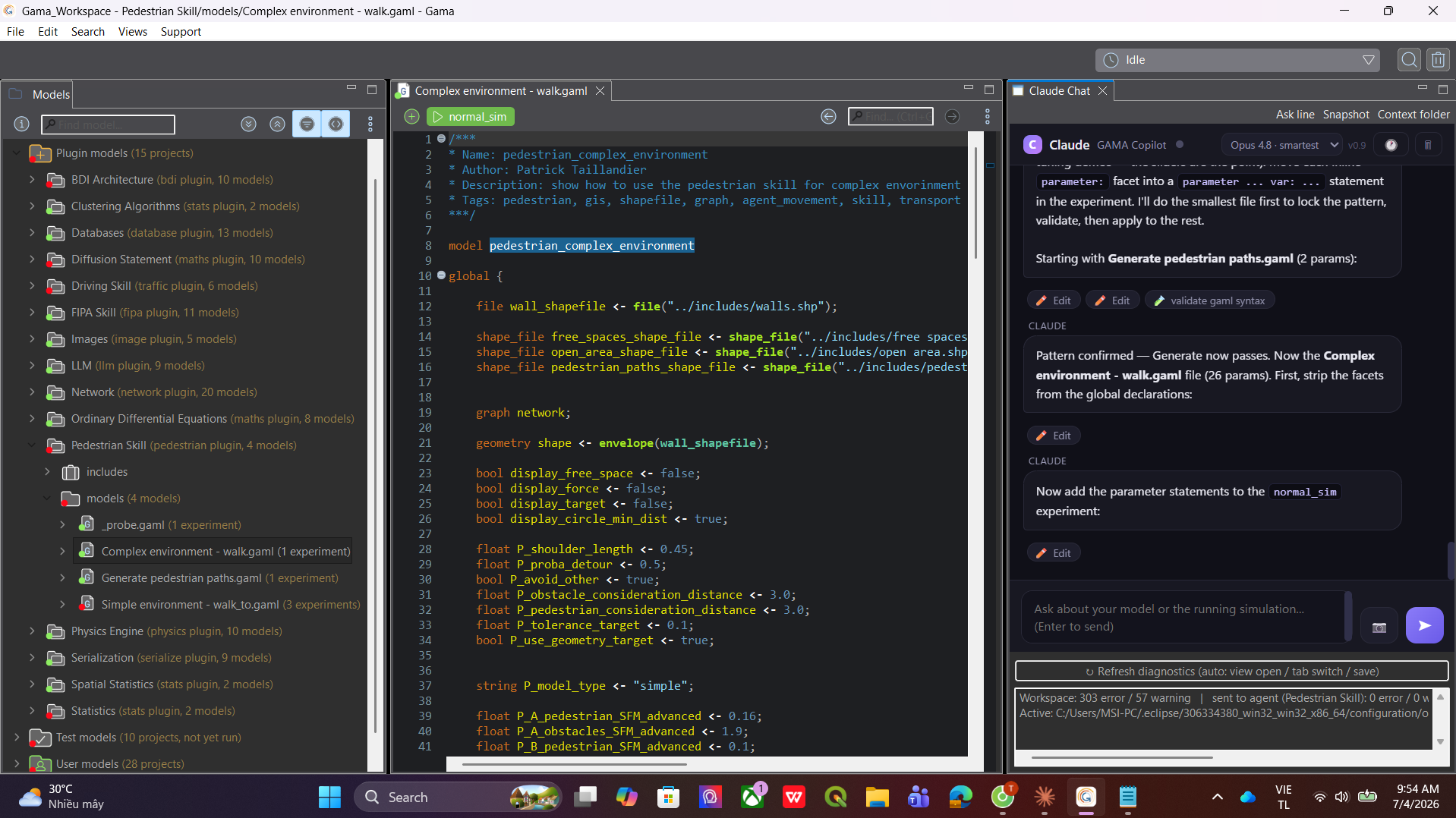
Task: Click the magnifier search icon in the top bar
Action: tap(1409, 60)
